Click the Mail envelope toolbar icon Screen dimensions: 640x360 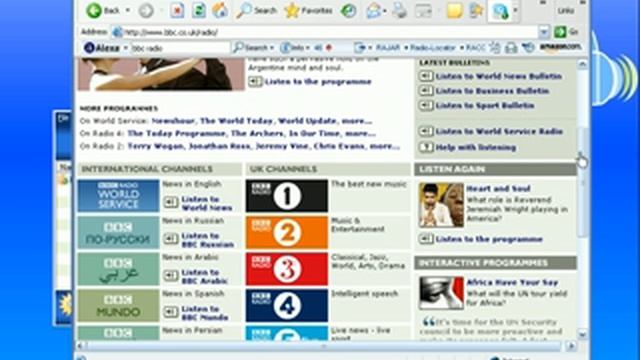tap(373, 11)
